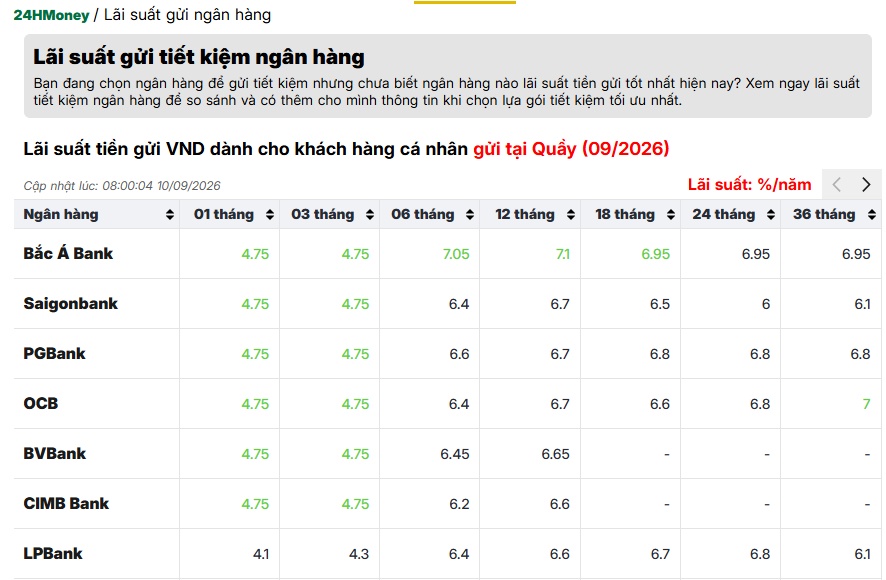Show next columns with right chevron
Image resolution: width=886 pixels, height=580 pixels.
pyautogui.click(x=866, y=184)
